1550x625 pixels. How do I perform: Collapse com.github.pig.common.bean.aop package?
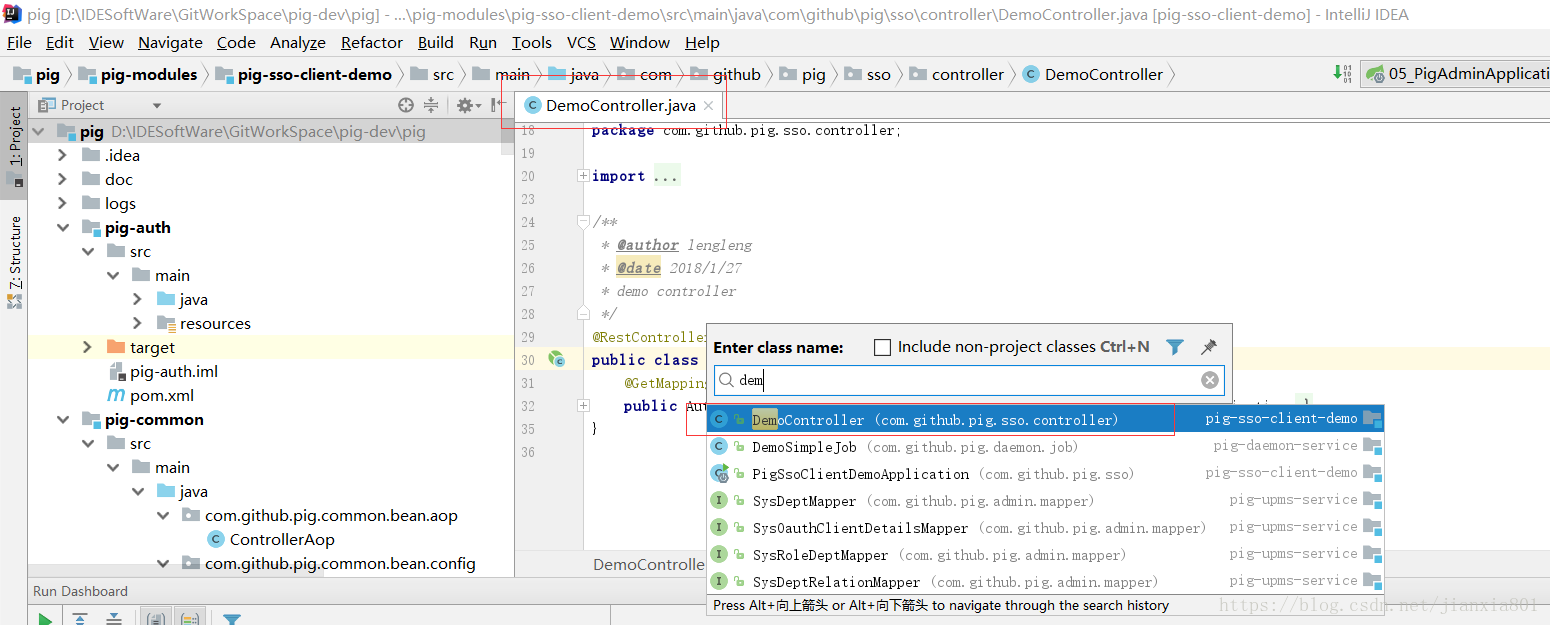pos(163,515)
